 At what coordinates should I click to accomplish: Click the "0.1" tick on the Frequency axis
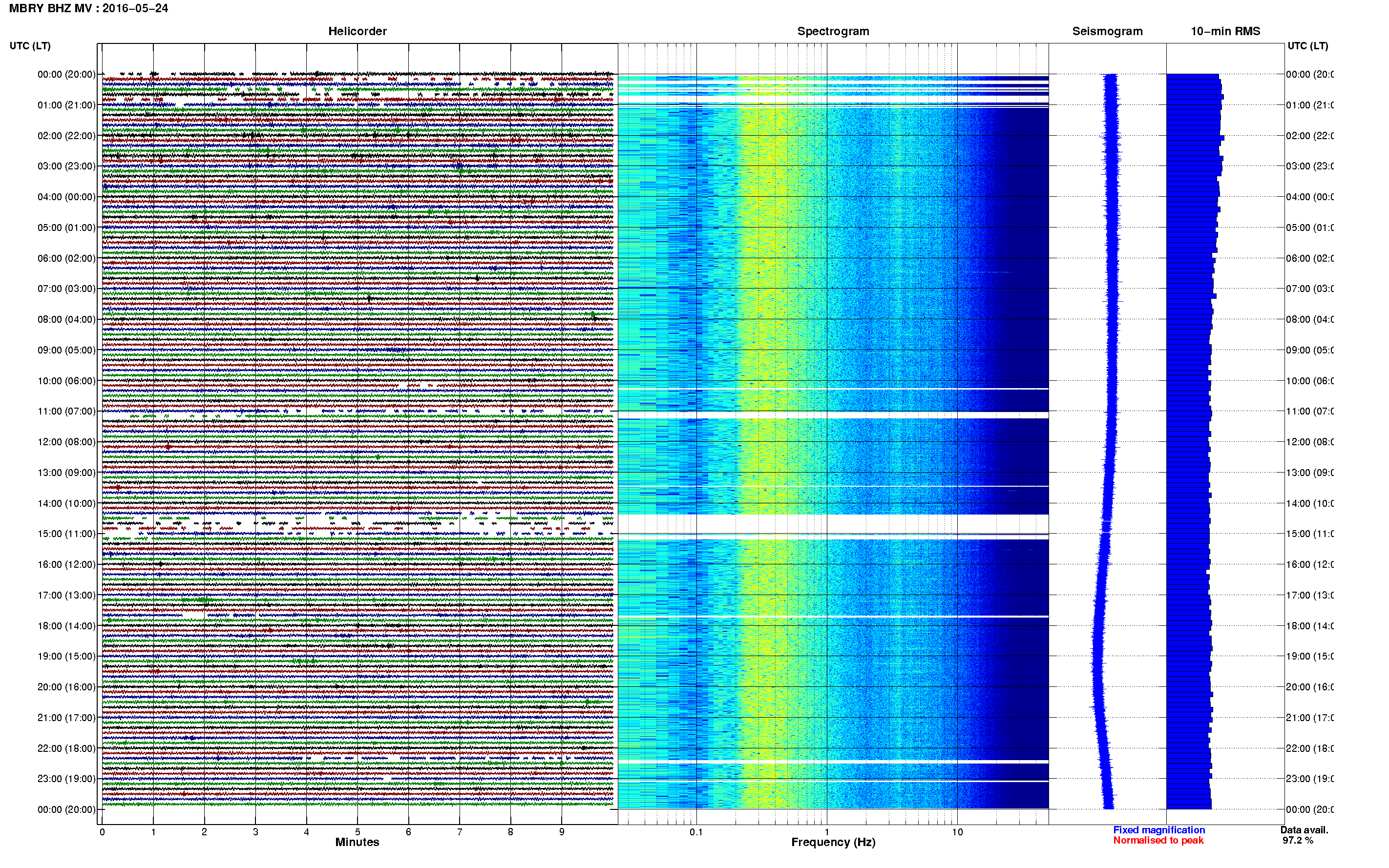point(696,832)
